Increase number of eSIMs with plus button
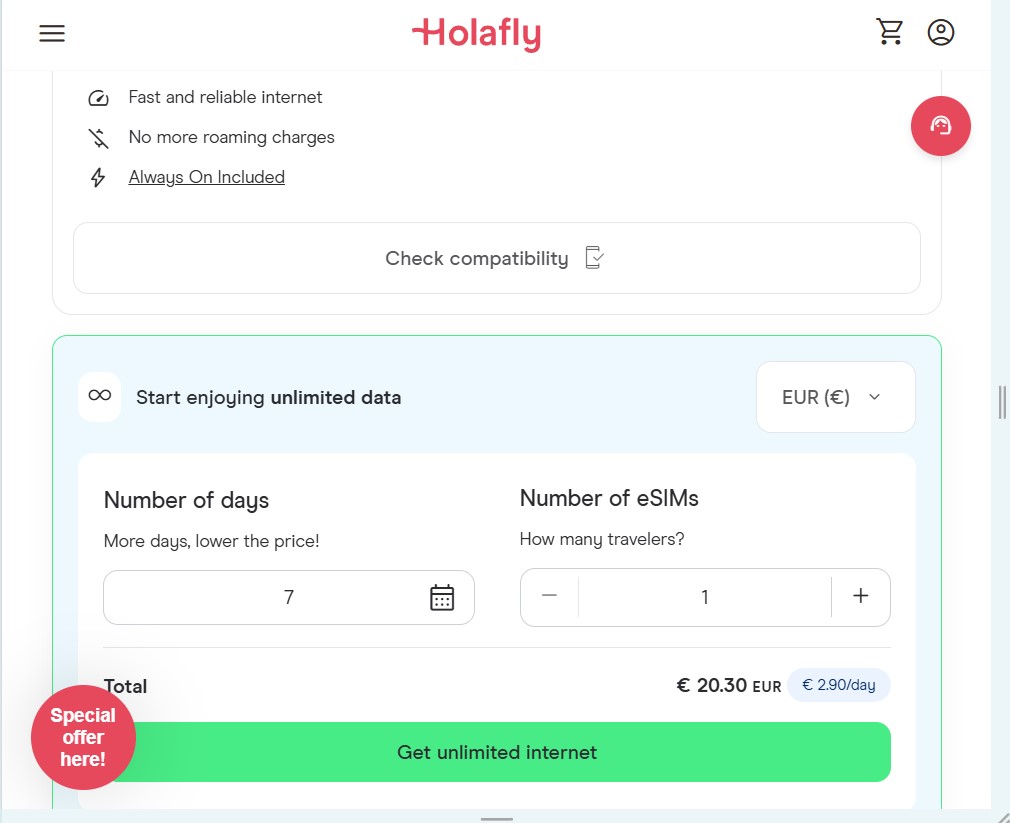This screenshot has height=823, width=1010. click(x=860, y=596)
